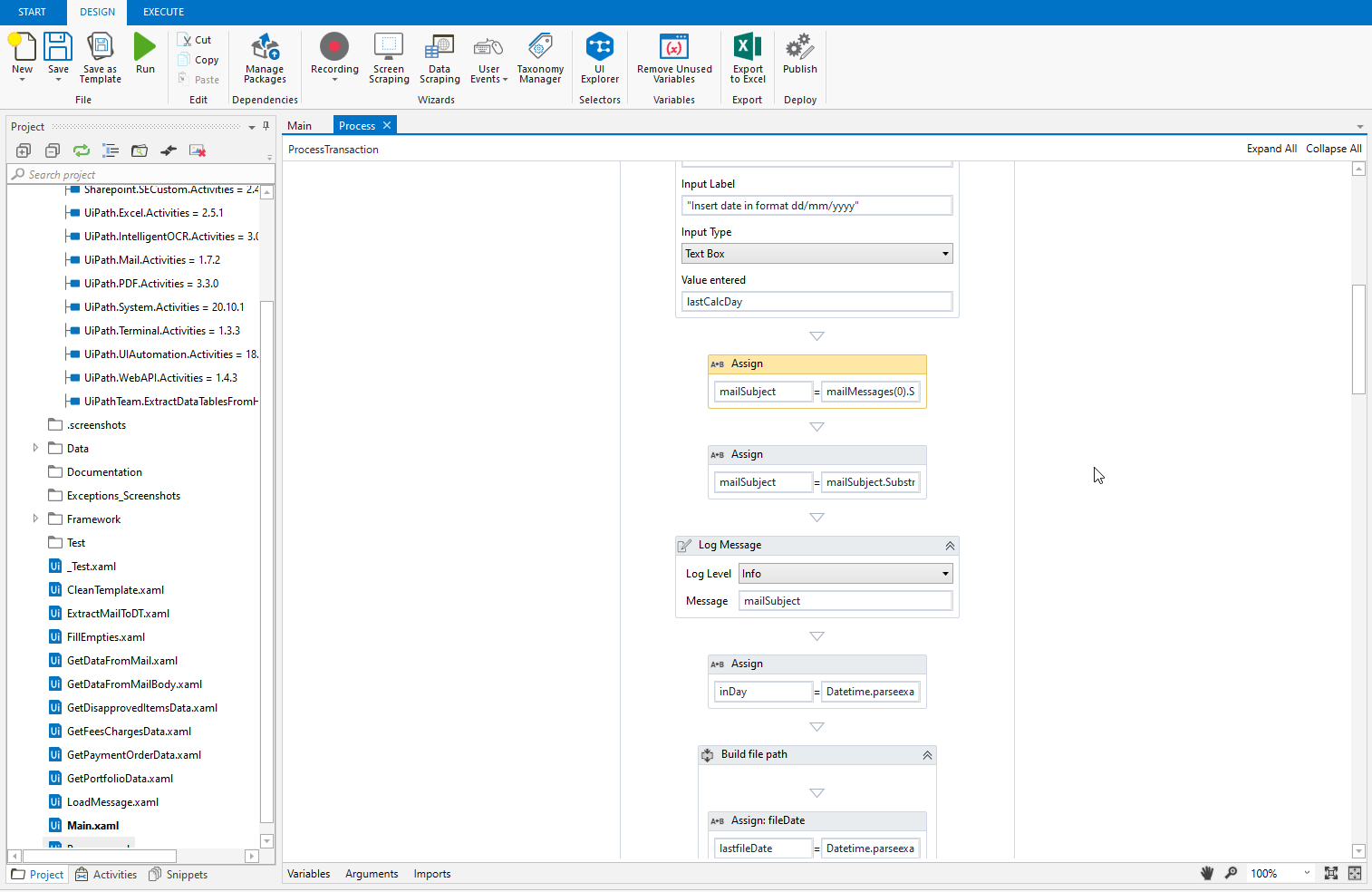The height and width of the screenshot is (892, 1372).
Task: Click the black arrows icon in Project toolbar
Action: pos(169,150)
